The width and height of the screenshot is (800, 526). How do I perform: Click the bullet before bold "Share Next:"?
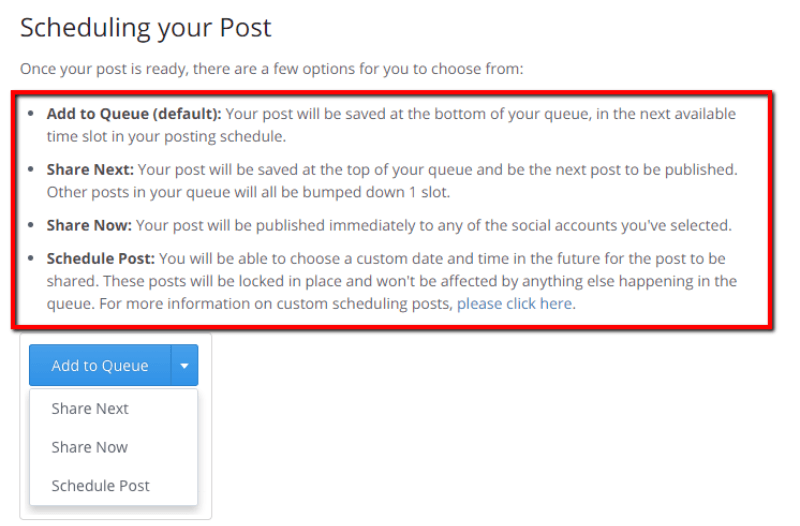(x=31, y=170)
